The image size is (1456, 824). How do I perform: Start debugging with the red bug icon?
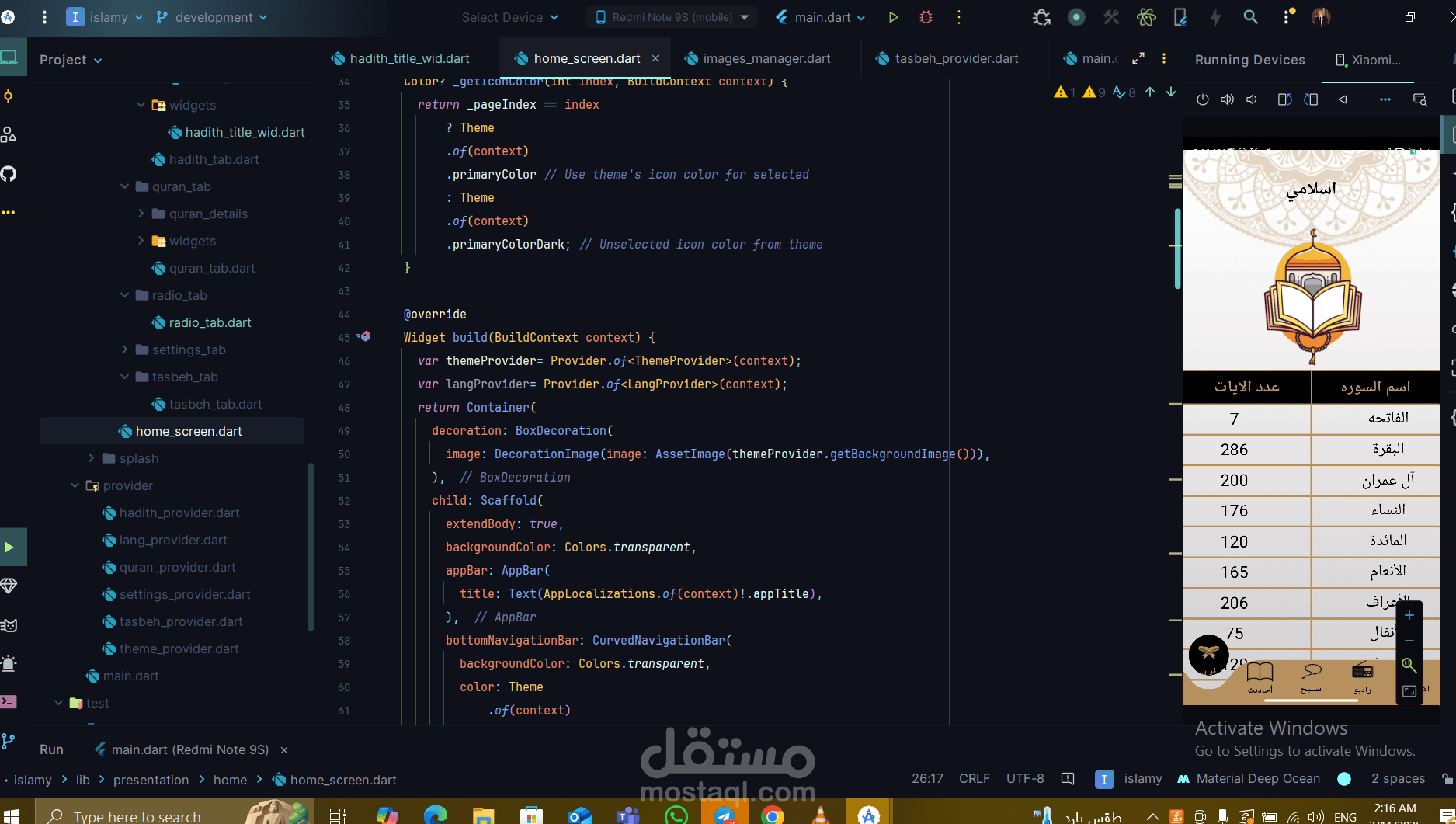pyautogui.click(x=926, y=17)
